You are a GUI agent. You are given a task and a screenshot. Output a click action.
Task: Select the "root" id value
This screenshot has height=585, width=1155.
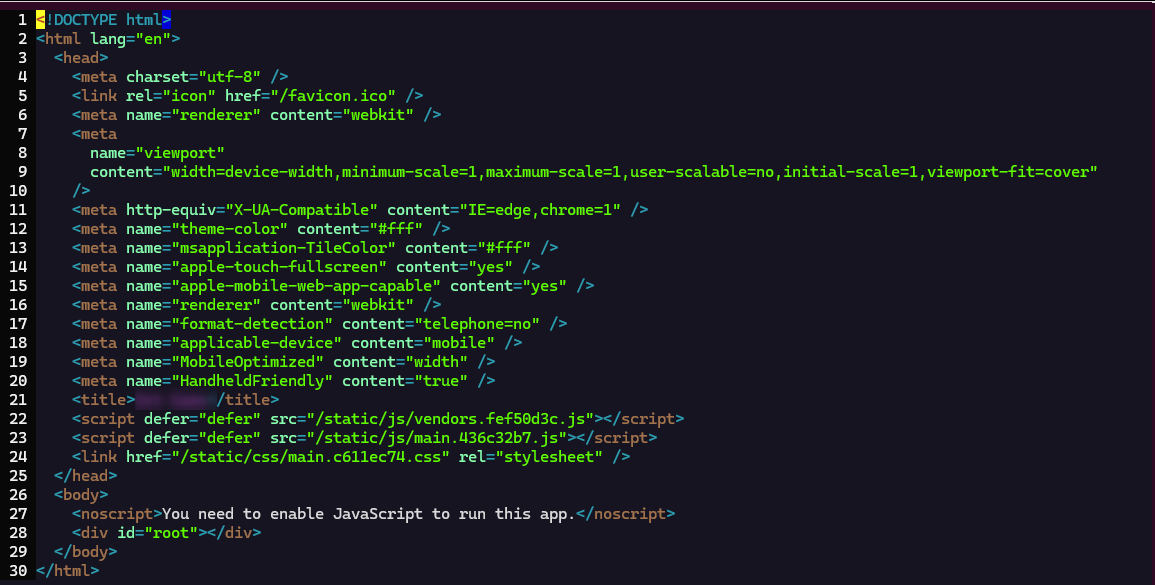[x=172, y=533]
